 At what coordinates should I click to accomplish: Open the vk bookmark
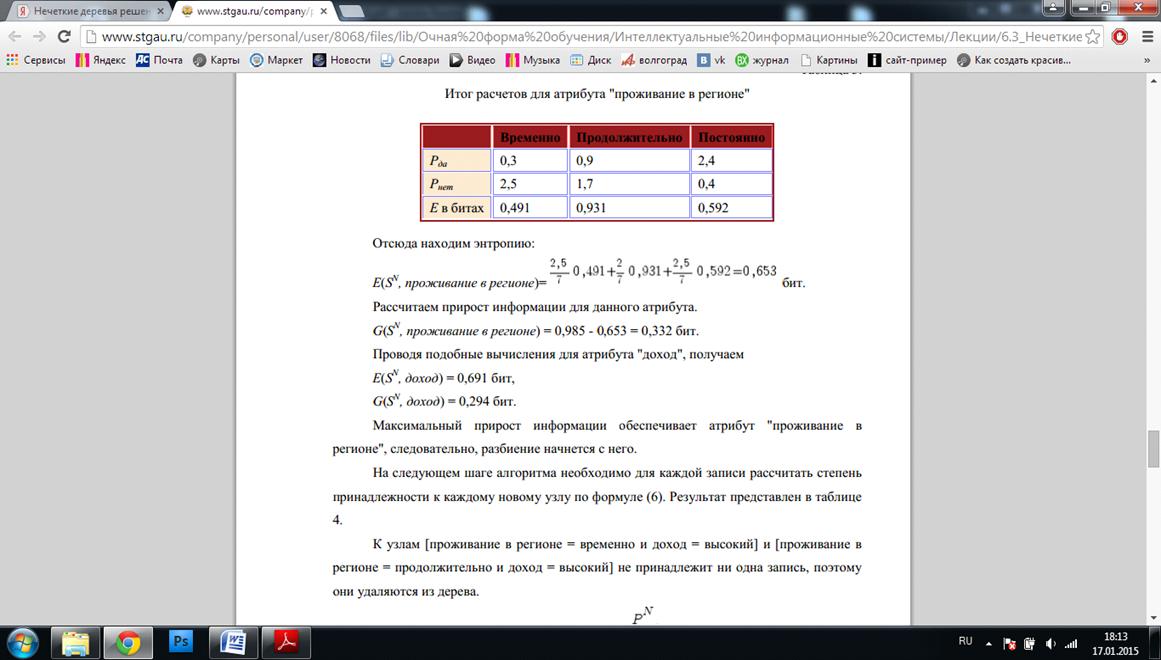point(712,60)
